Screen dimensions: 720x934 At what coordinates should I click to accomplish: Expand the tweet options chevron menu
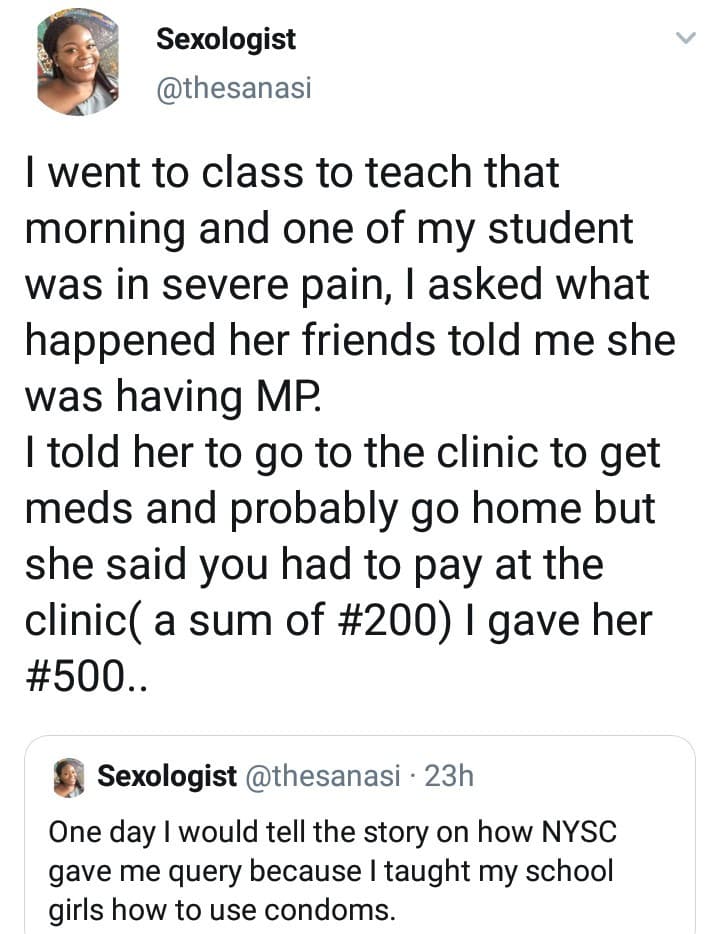[685, 40]
